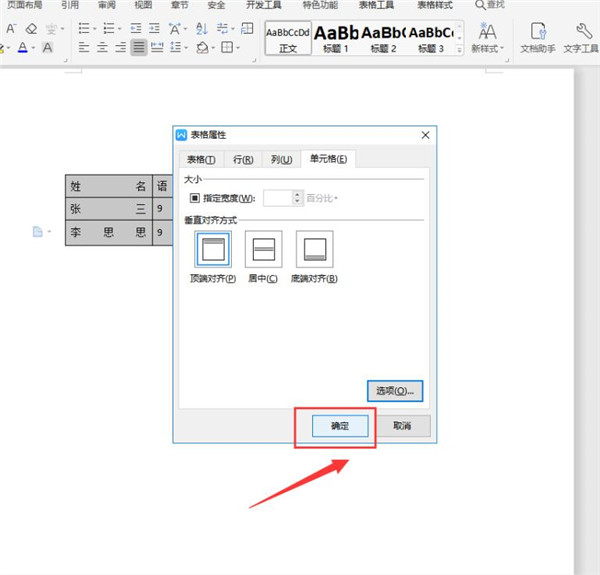Click the Chinese text layout icon
The width and height of the screenshot is (600, 575).
[x=175, y=29]
